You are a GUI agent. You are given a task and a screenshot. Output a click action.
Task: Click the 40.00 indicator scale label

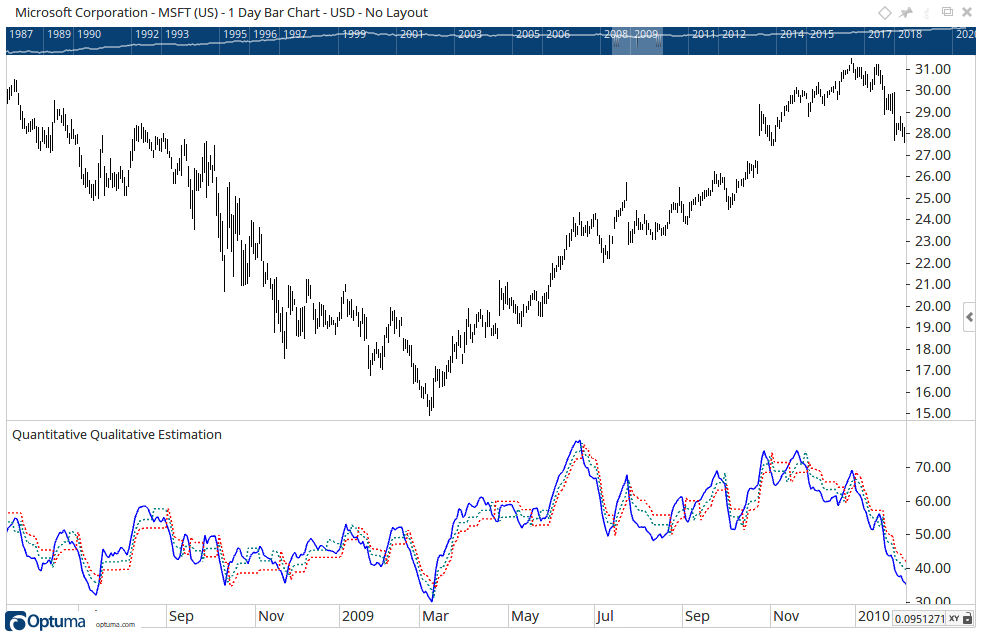tap(933, 569)
